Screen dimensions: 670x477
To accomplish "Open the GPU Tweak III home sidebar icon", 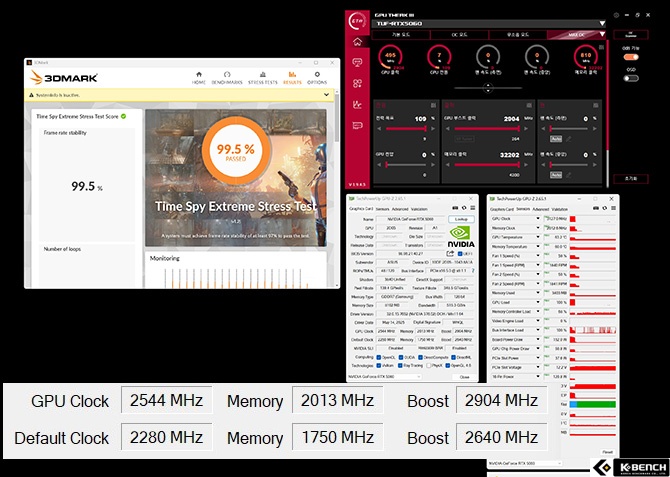I will 358,41.
